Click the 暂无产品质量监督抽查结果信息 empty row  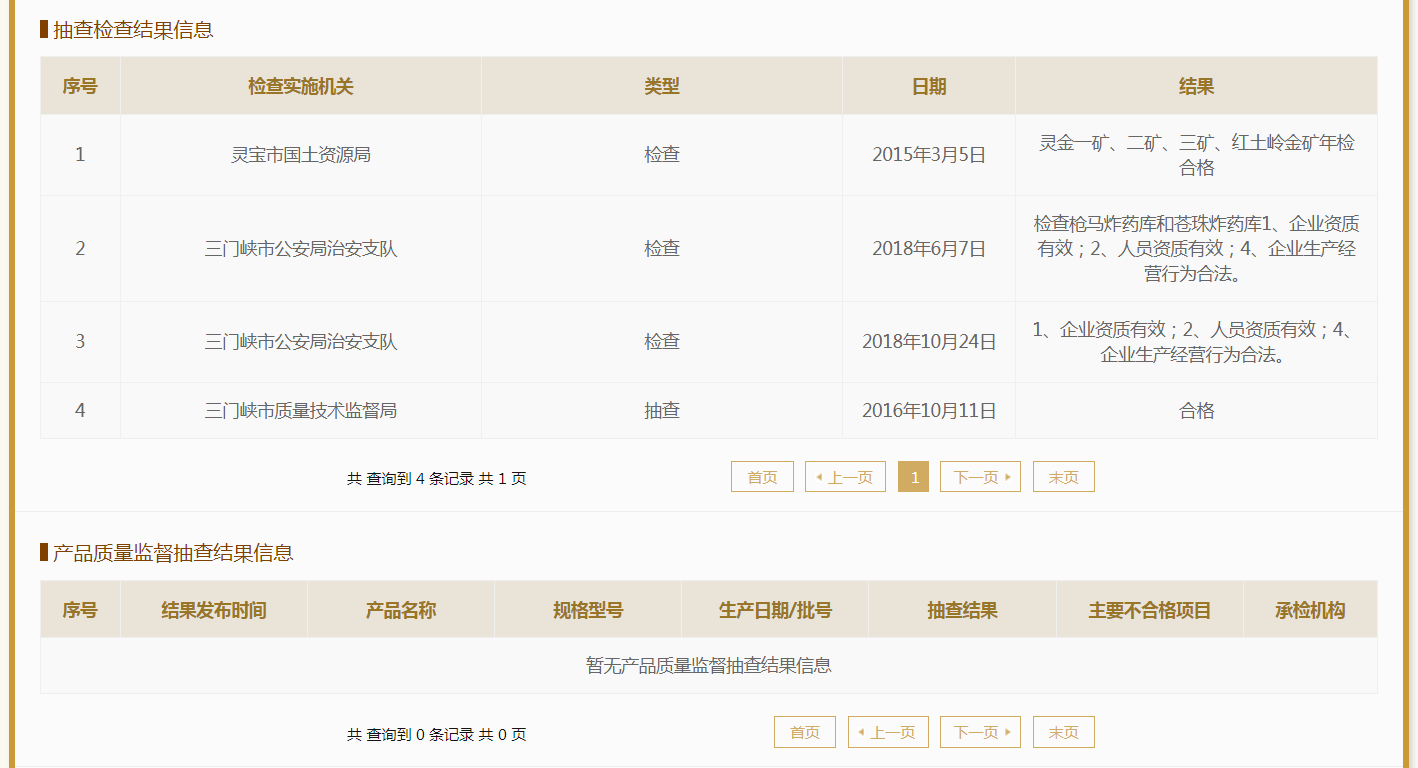click(x=708, y=665)
